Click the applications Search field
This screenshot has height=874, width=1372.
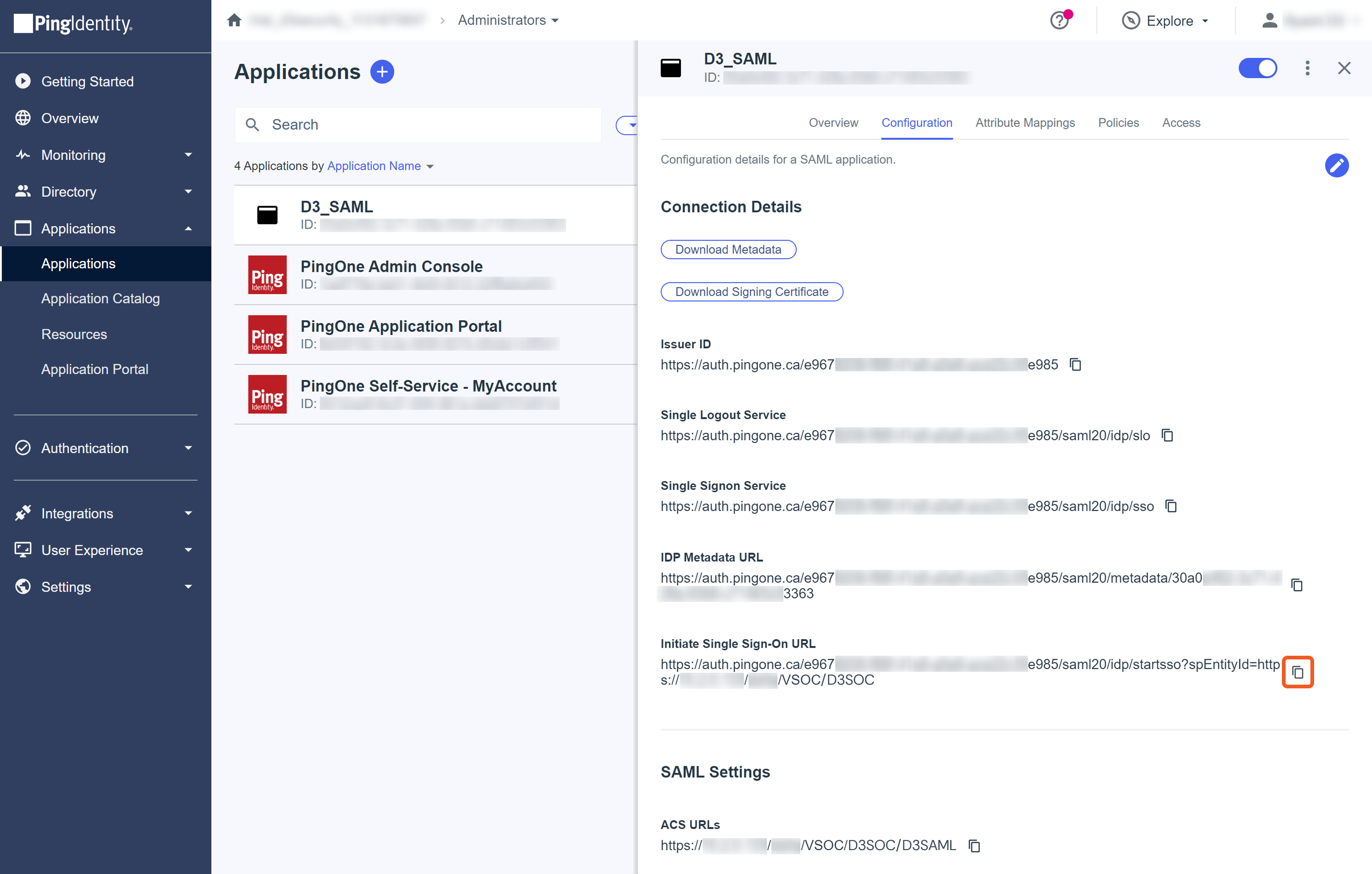[418, 125]
